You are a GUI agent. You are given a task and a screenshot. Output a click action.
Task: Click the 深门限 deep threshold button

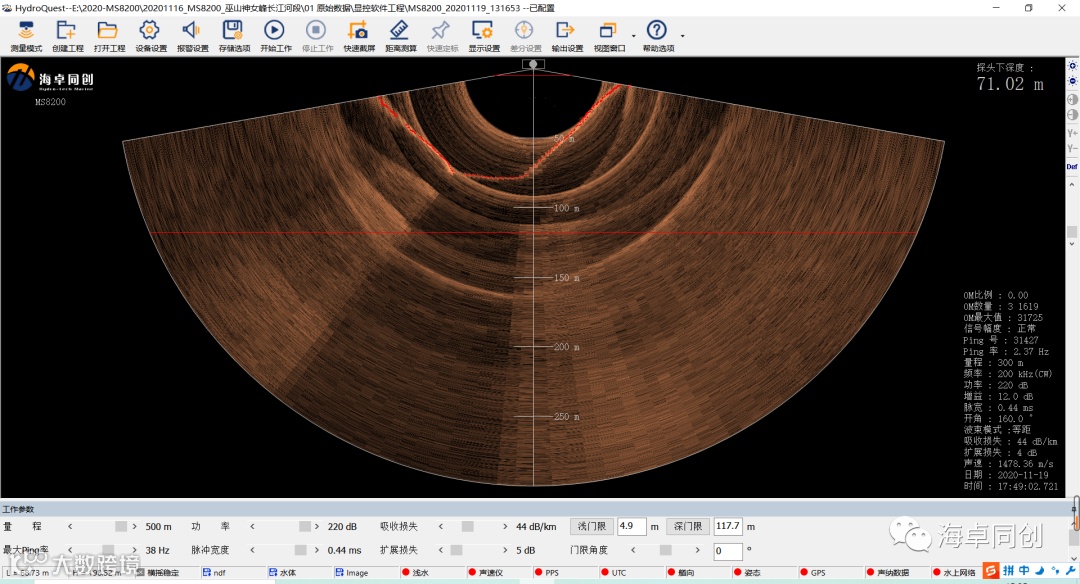click(x=688, y=526)
